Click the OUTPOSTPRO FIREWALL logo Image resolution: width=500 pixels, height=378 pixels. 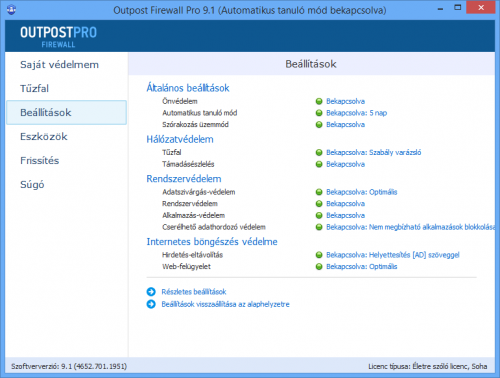(58, 36)
